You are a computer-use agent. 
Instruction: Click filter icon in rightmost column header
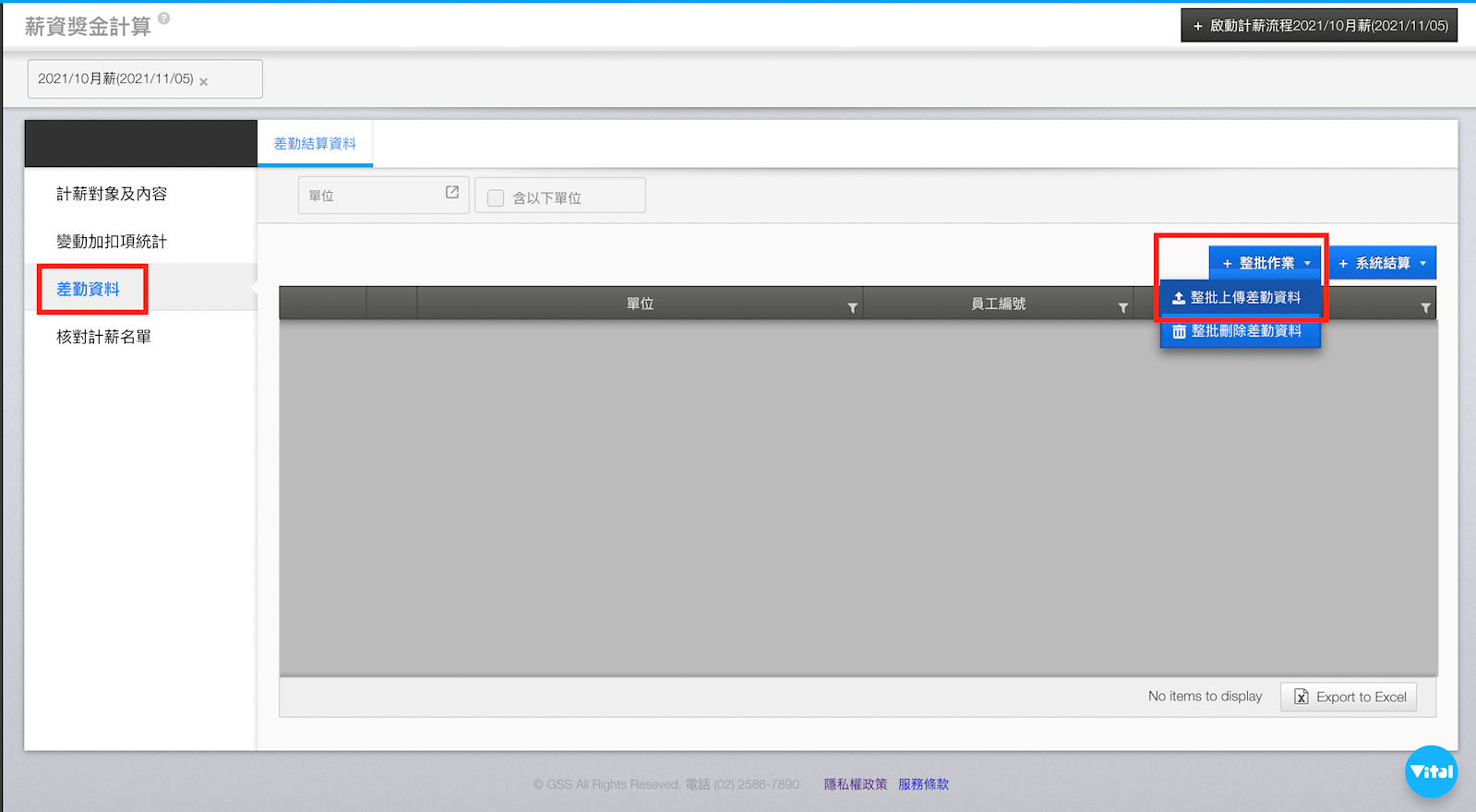(x=1425, y=308)
